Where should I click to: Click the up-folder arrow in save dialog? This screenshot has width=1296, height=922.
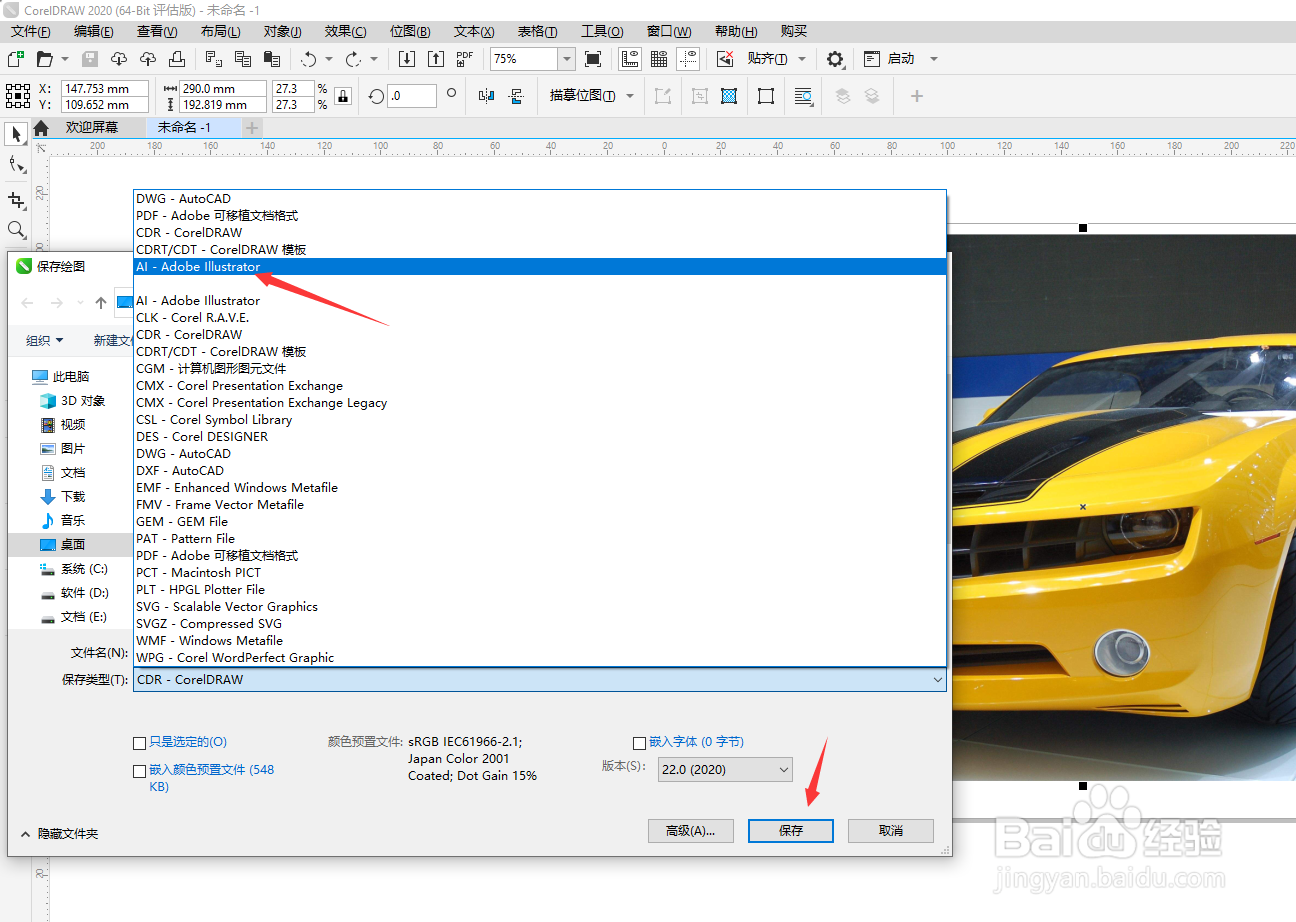pos(101,303)
